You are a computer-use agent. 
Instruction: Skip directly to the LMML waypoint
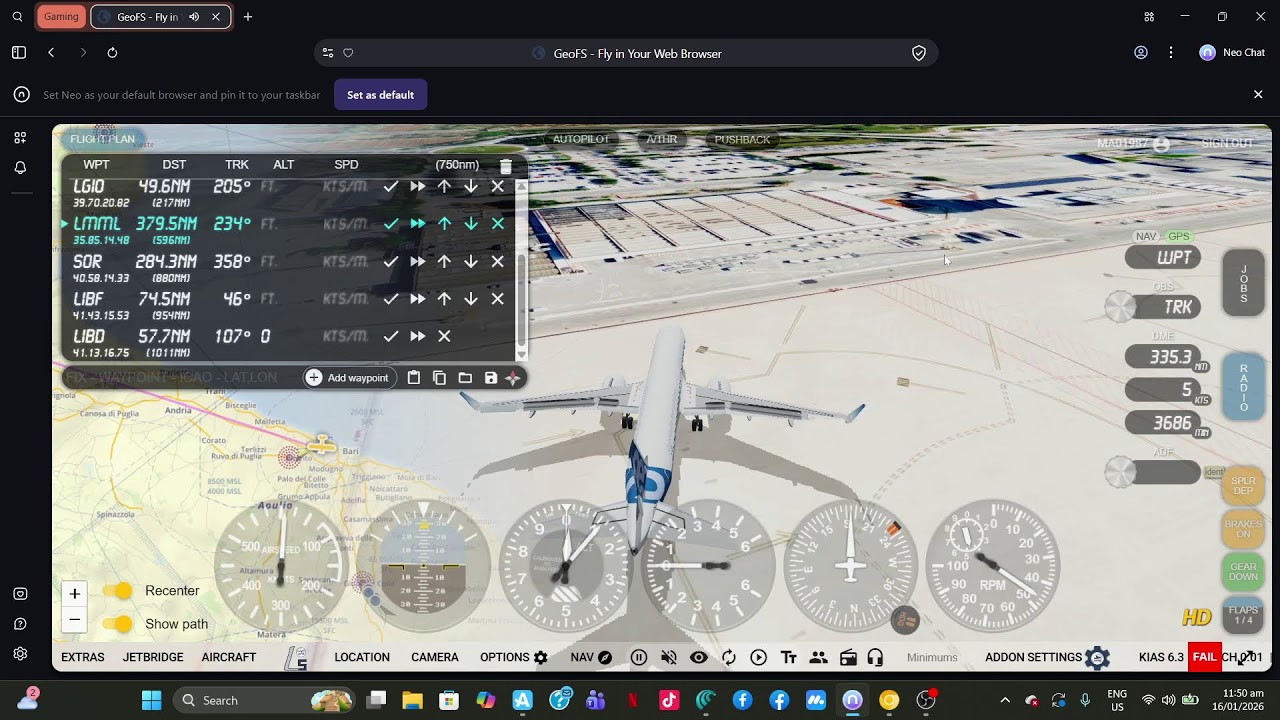click(x=418, y=224)
